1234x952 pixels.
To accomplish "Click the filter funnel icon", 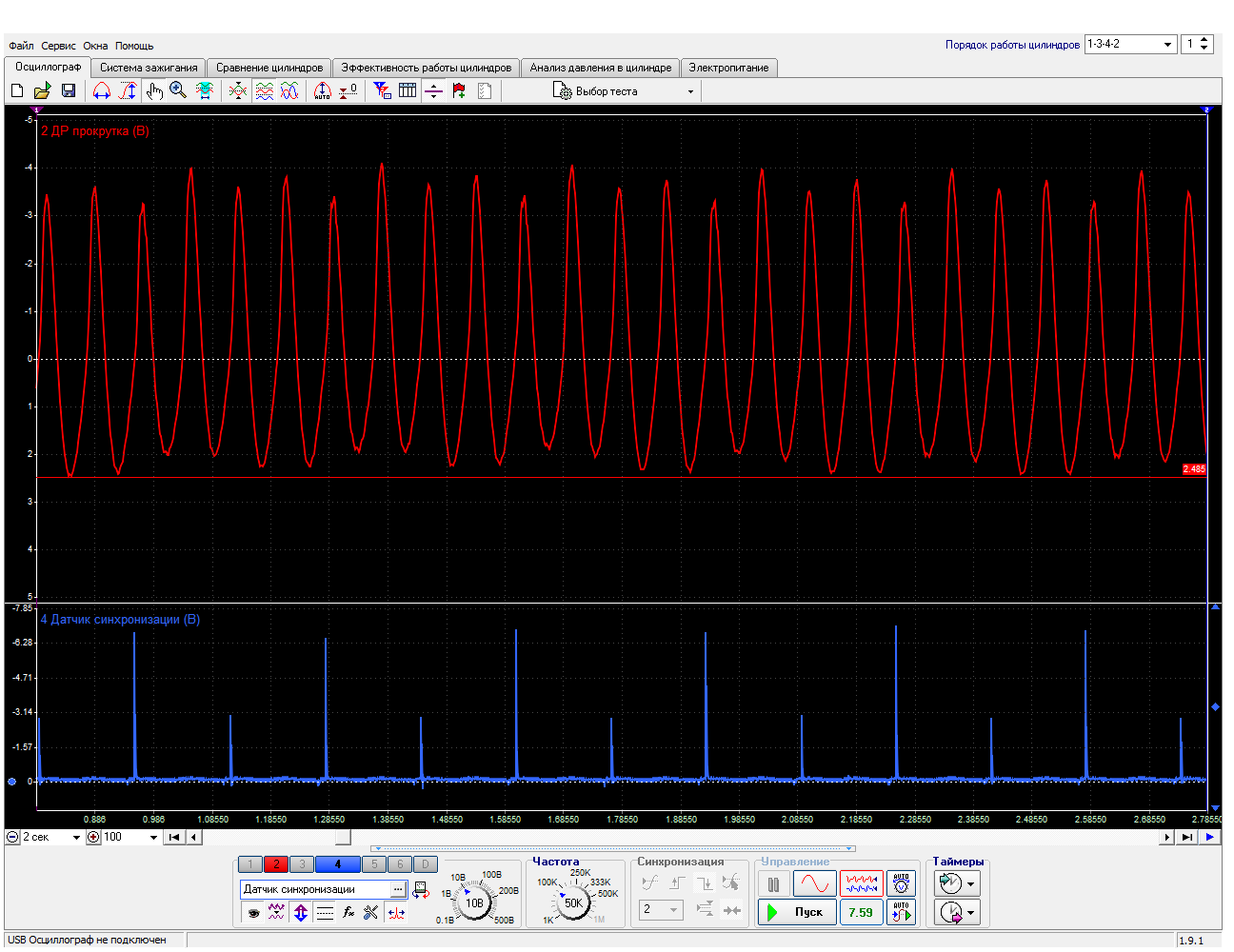I will (x=383, y=91).
